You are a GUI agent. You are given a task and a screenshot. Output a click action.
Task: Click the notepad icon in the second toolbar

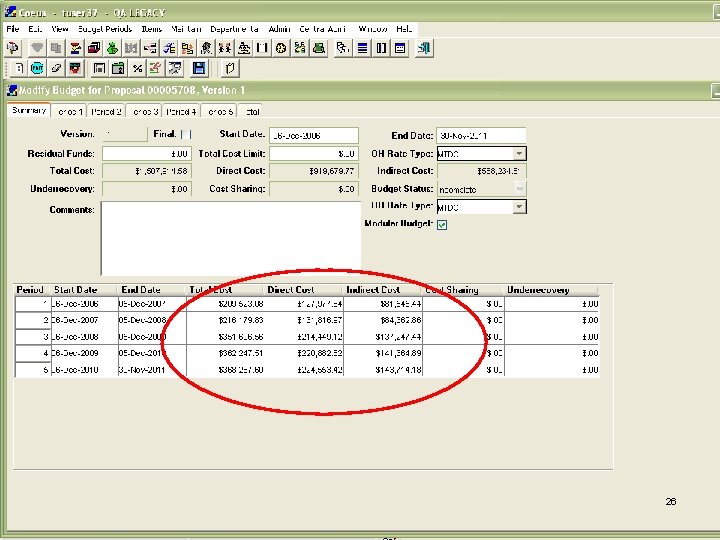[230, 68]
